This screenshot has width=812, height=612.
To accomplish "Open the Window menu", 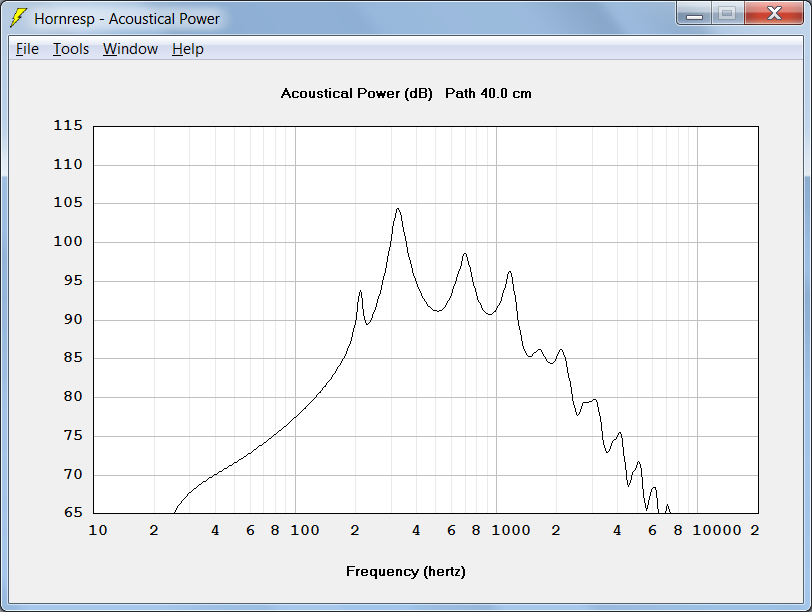I will (130, 49).
